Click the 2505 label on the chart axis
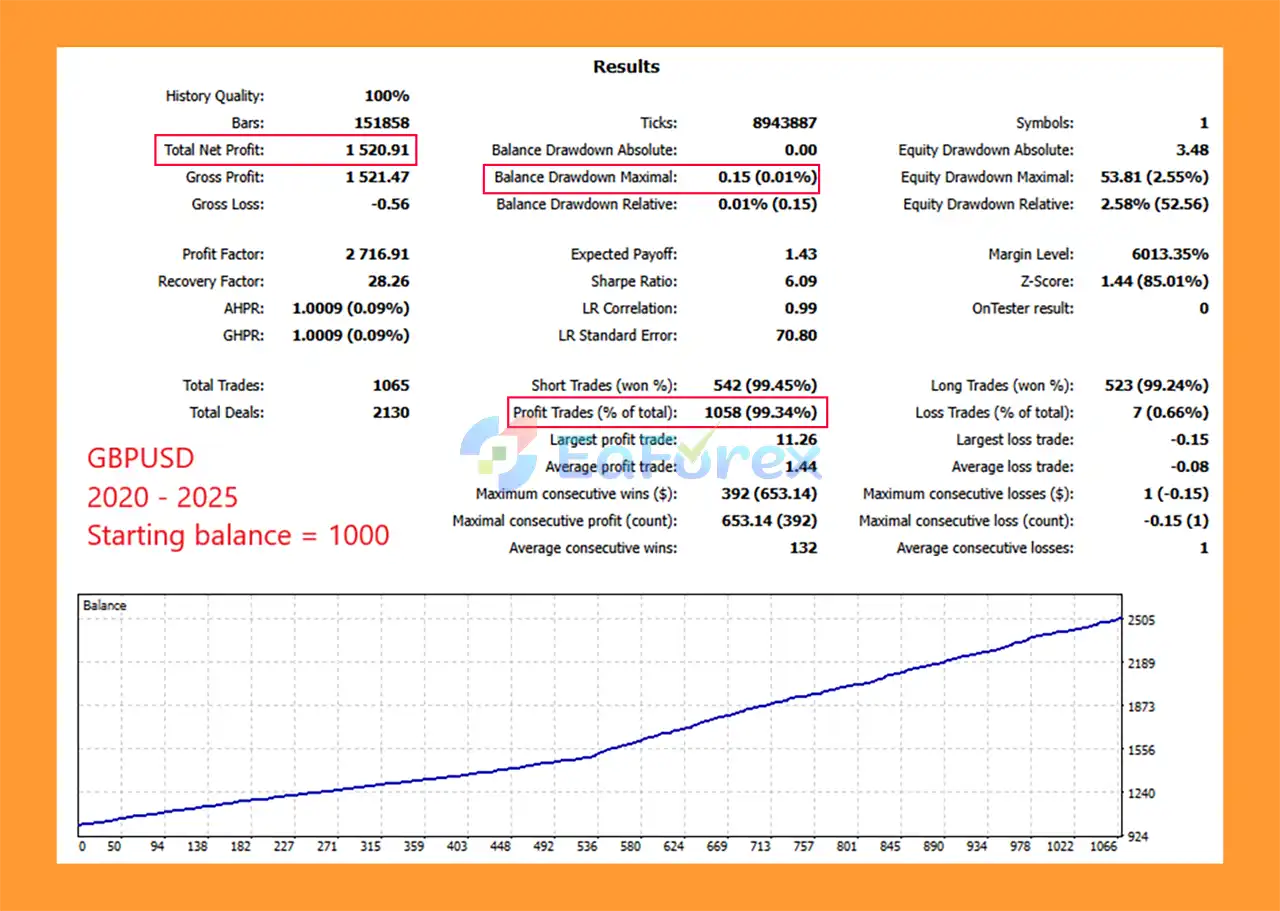This screenshot has height=911, width=1280. pyautogui.click(x=1141, y=620)
